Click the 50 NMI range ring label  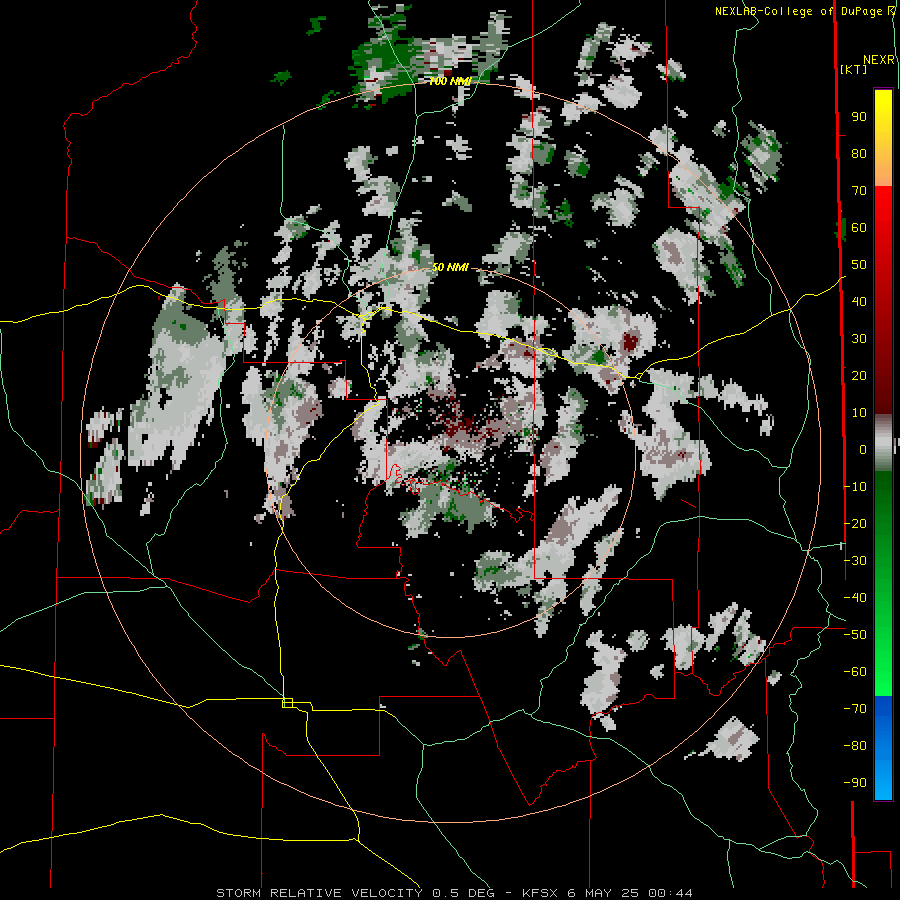pos(450,267)
